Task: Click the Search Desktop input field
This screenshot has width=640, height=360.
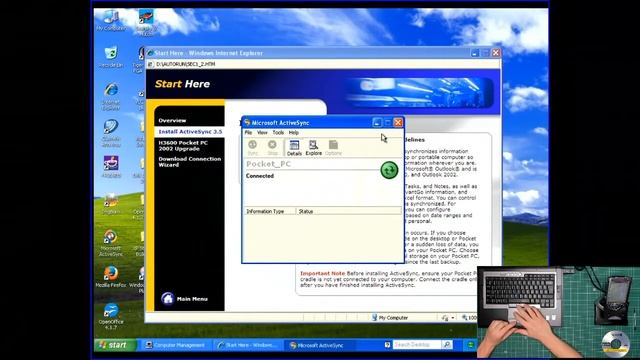Action: (416, 345)
